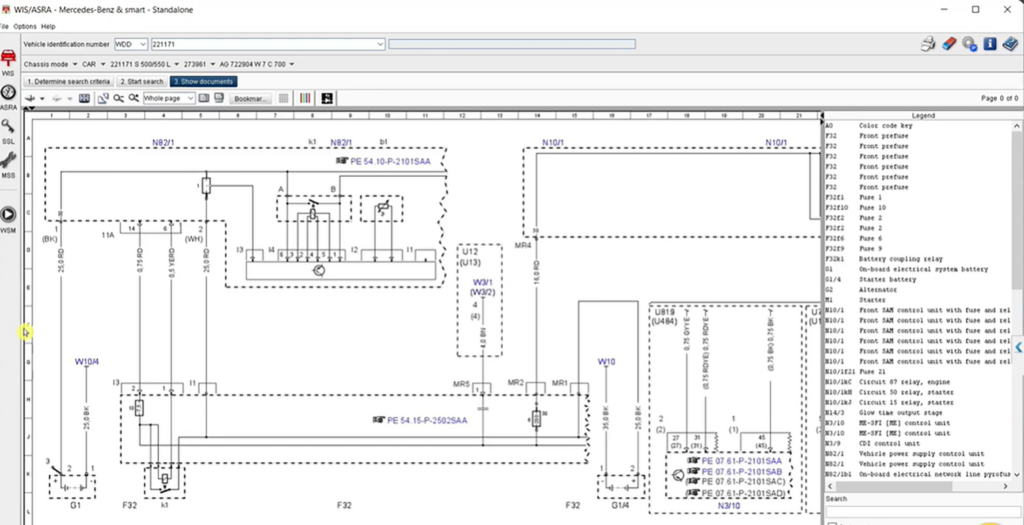Open the help book icon
The height and width of the screenshot is (525, 1024).
(1010, 44)
